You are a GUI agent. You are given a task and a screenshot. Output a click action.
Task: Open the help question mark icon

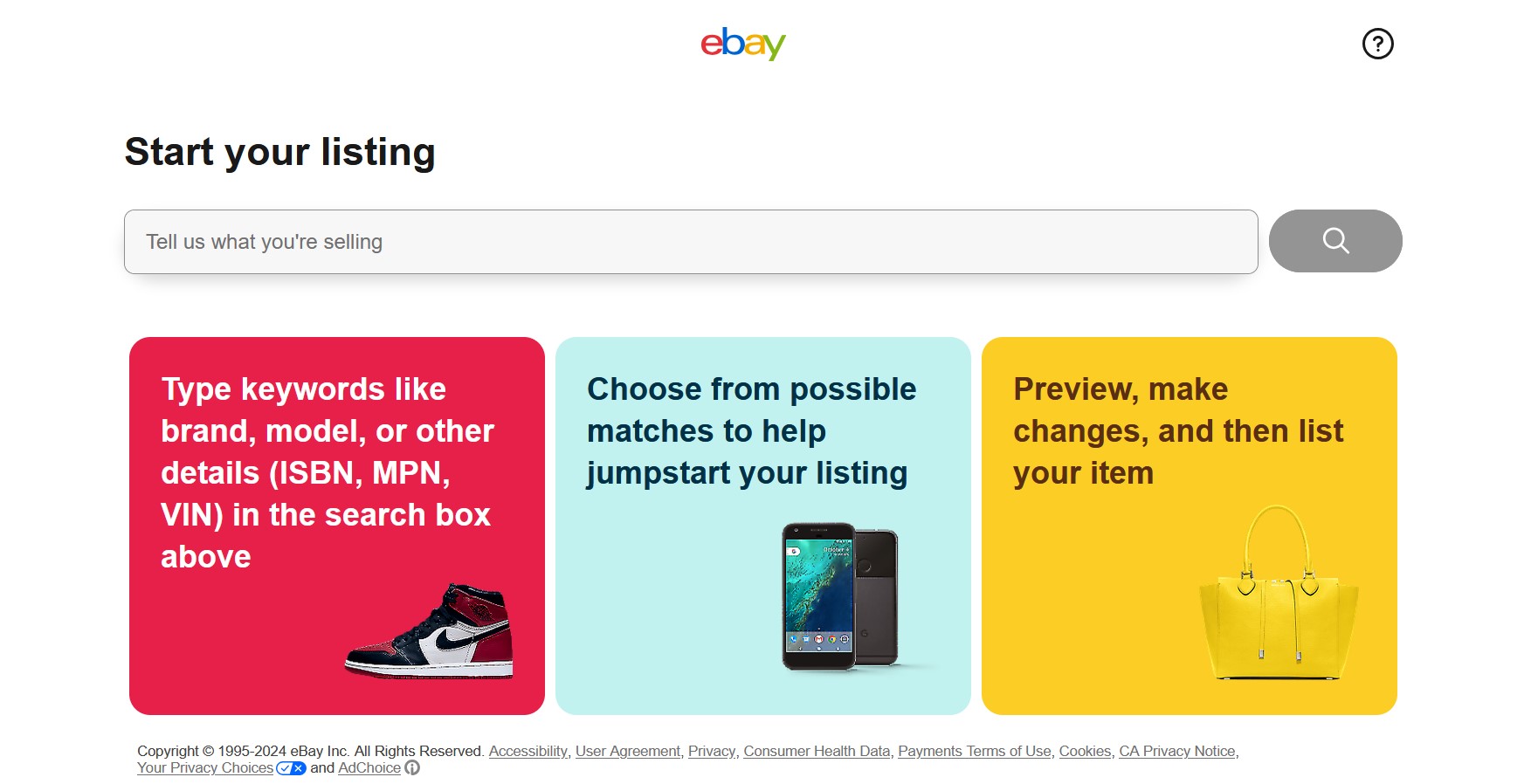pos(1378,44)
